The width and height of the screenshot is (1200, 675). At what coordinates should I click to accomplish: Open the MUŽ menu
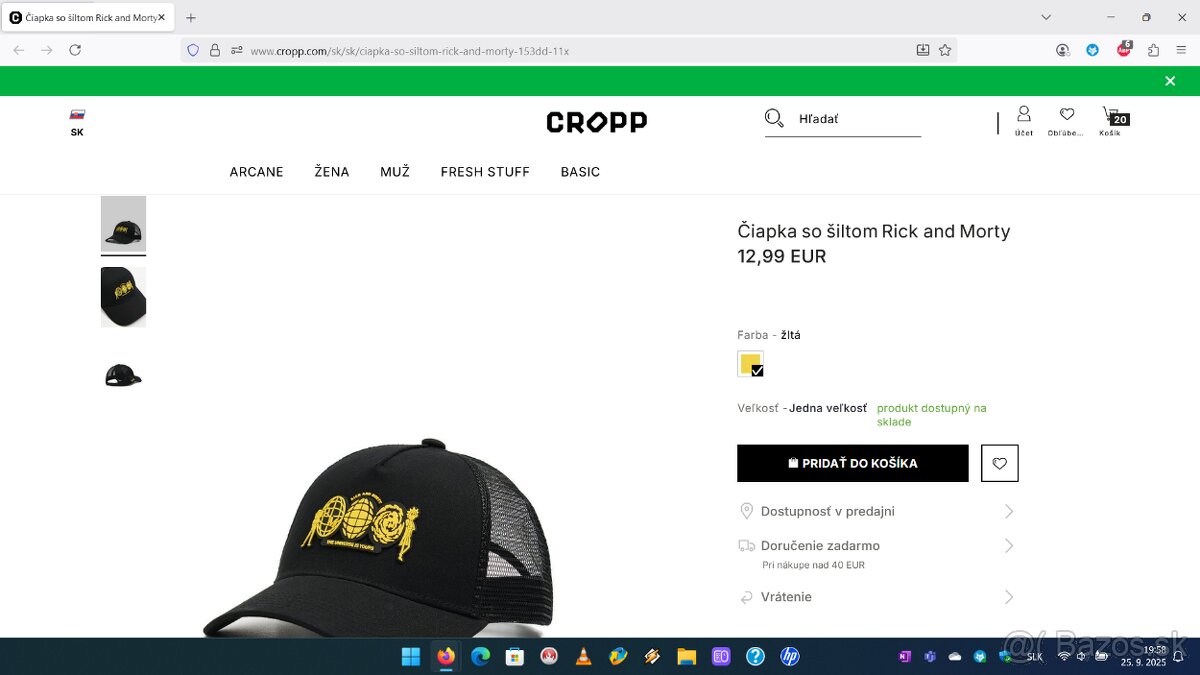395,172
